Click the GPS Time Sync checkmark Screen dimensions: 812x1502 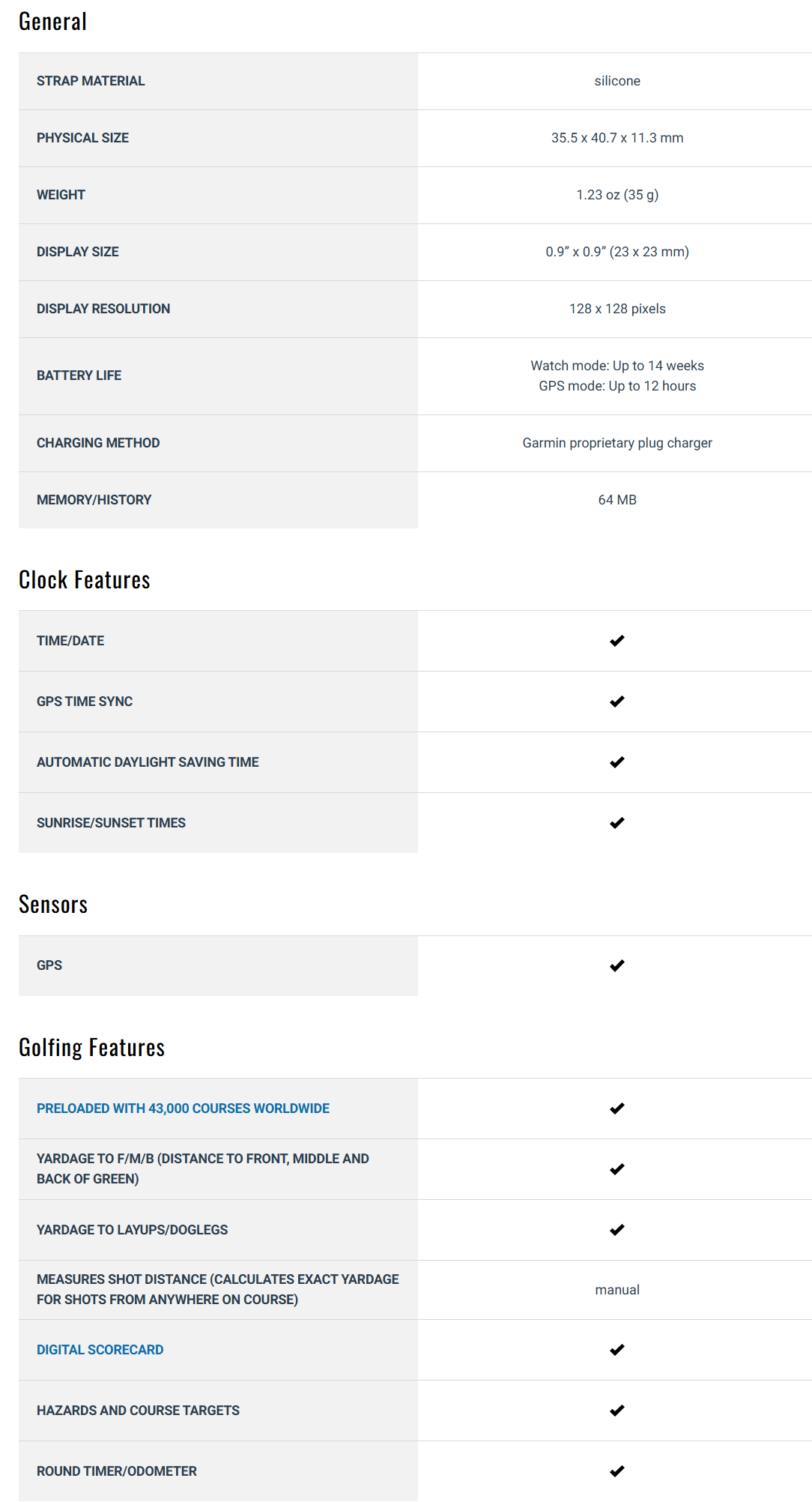click(x=616, y=702)
